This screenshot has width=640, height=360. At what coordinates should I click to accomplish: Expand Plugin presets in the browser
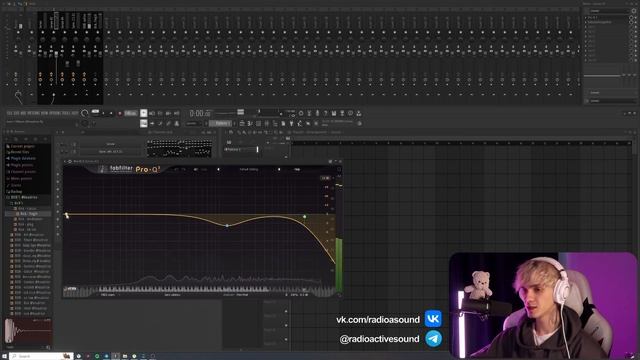[22, 165]
